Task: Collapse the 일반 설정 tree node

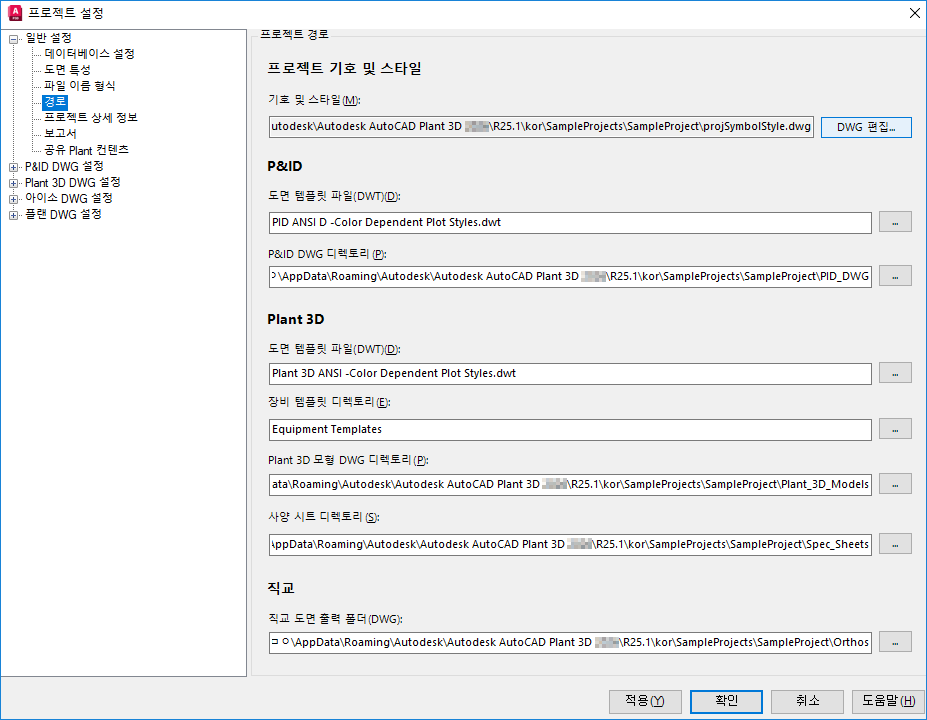Action: click(x=13, y=40)
